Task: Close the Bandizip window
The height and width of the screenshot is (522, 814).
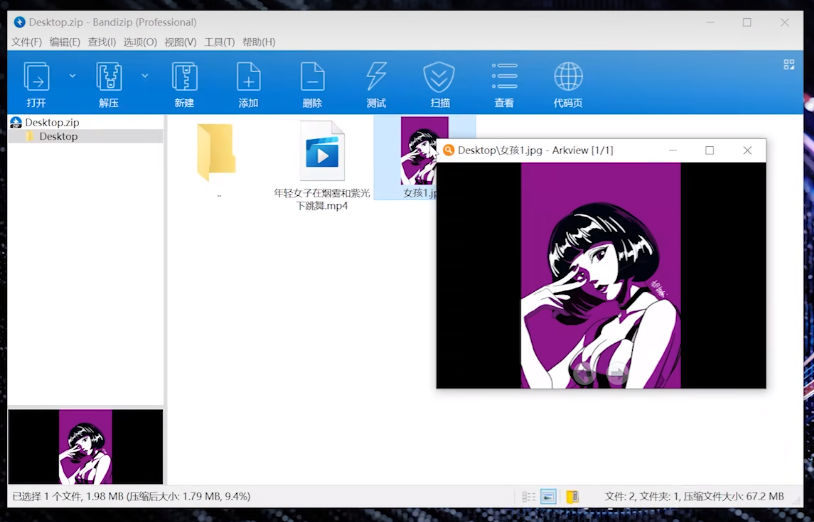Action: (x=784, y=22)
